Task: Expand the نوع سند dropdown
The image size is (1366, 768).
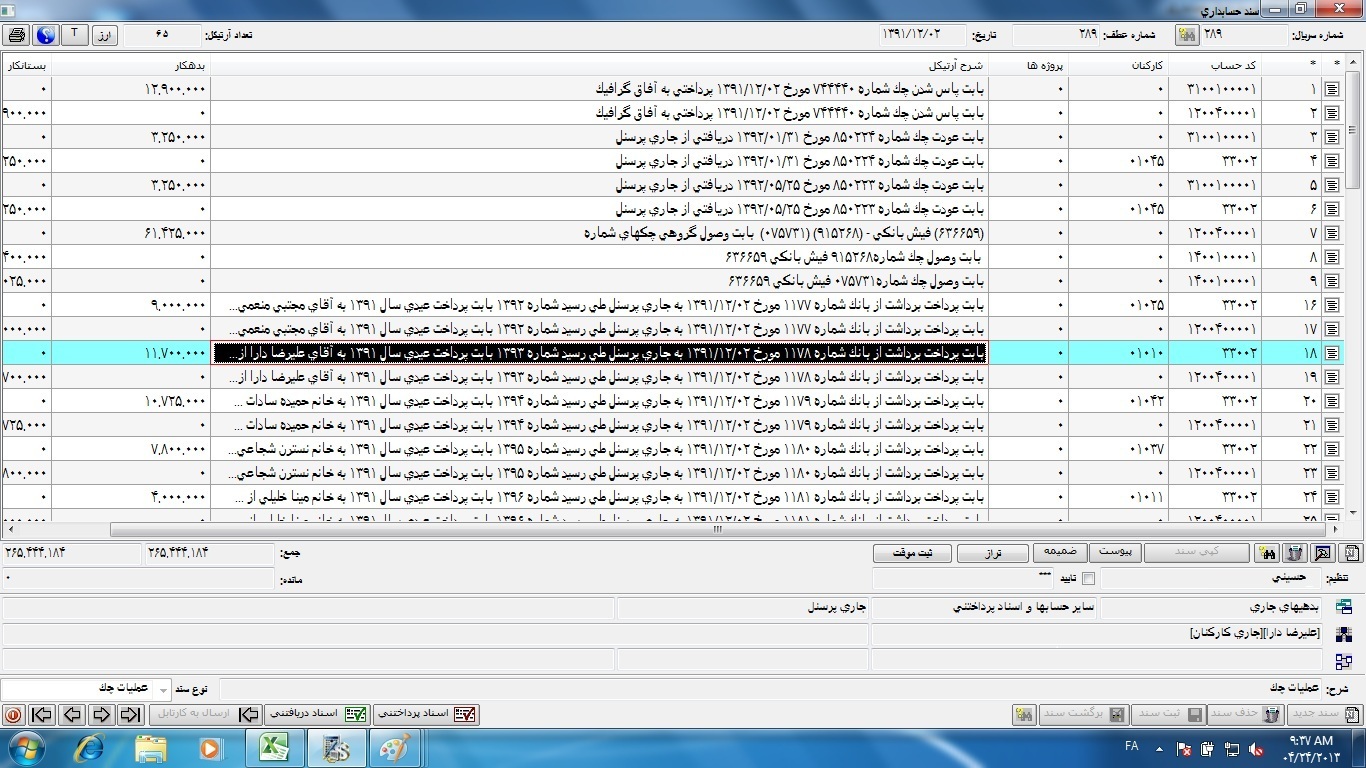Action: pyautogui.click(x=164, y=689)
